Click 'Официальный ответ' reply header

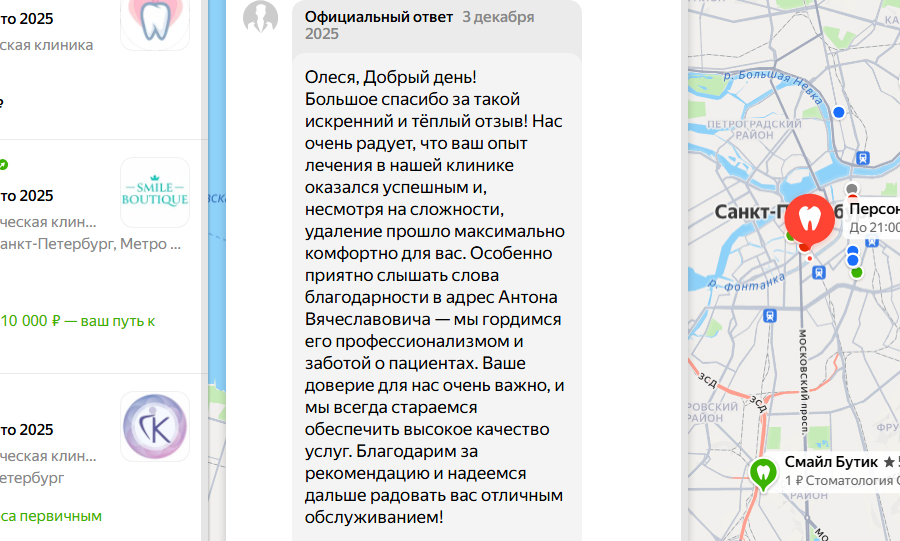coord(379,17)
